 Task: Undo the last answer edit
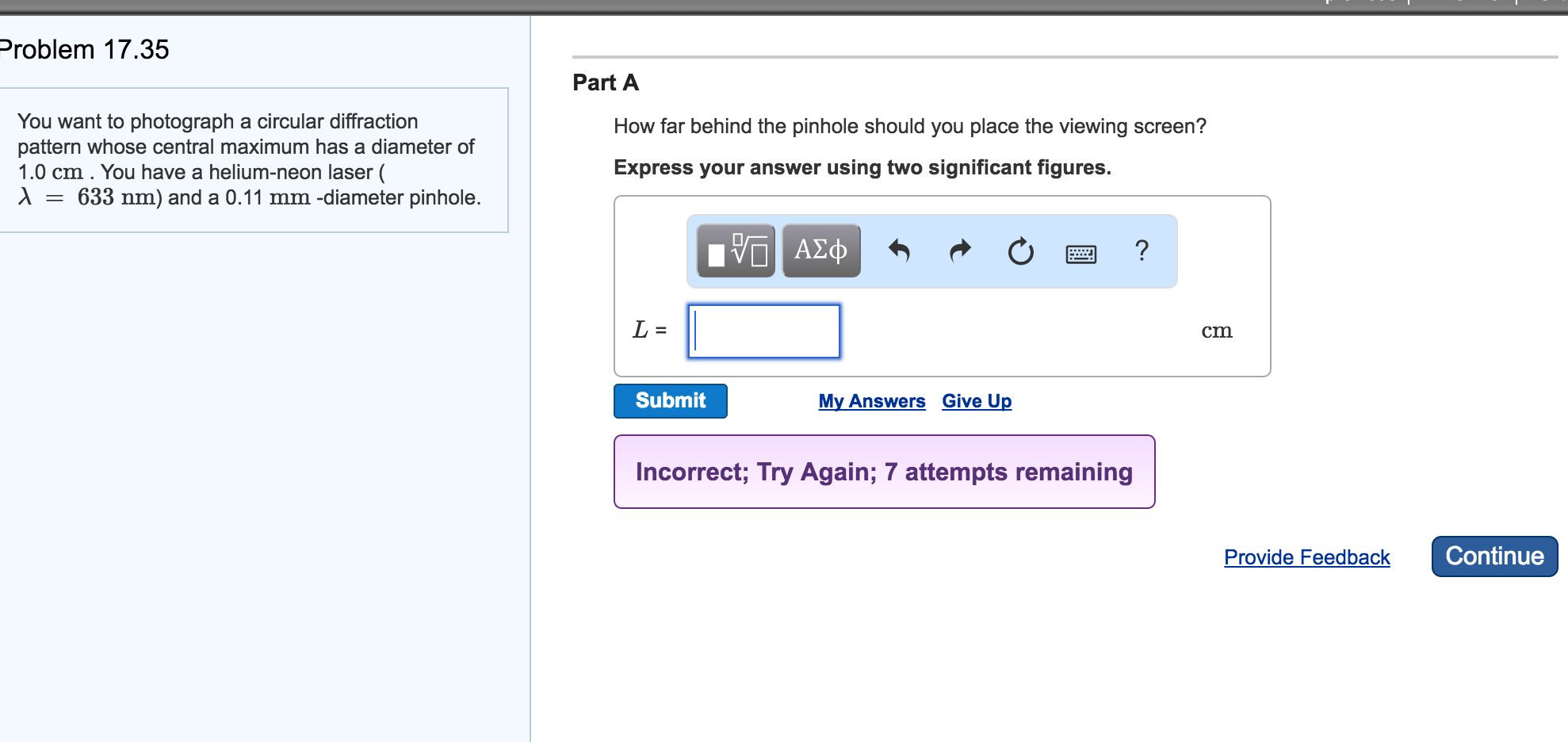coord(899,251)
